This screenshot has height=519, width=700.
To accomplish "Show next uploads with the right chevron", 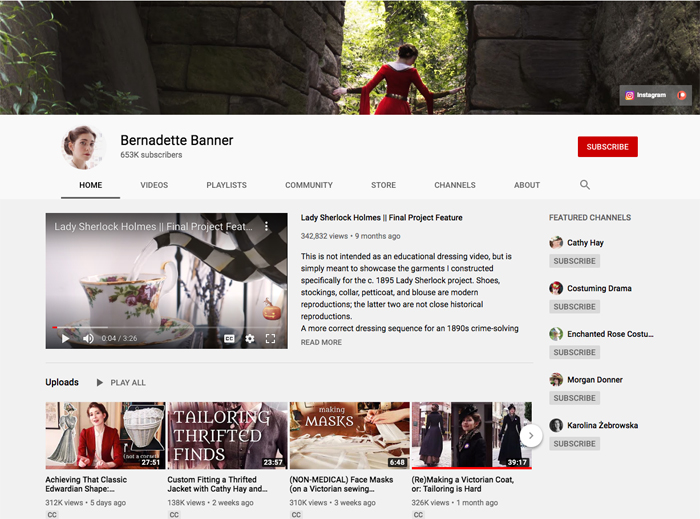I will (x=531, y=436).
